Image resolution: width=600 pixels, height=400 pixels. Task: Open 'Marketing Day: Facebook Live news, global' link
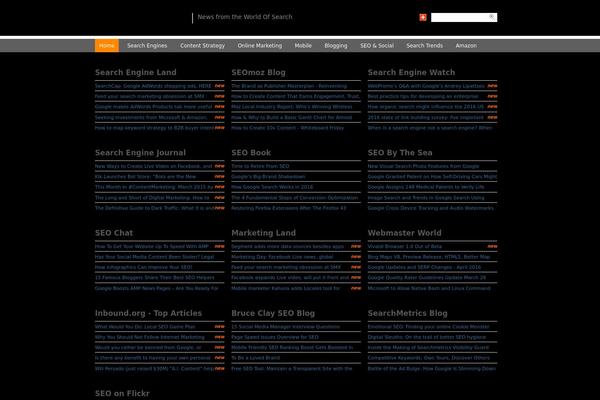click(282, 257)
